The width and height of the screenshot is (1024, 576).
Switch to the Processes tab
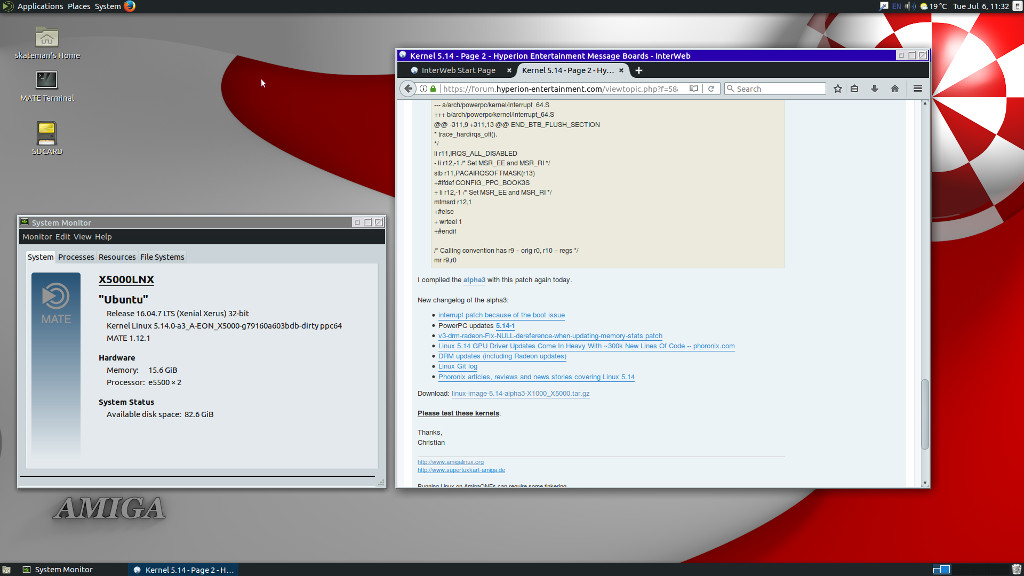tap(76, 257)
